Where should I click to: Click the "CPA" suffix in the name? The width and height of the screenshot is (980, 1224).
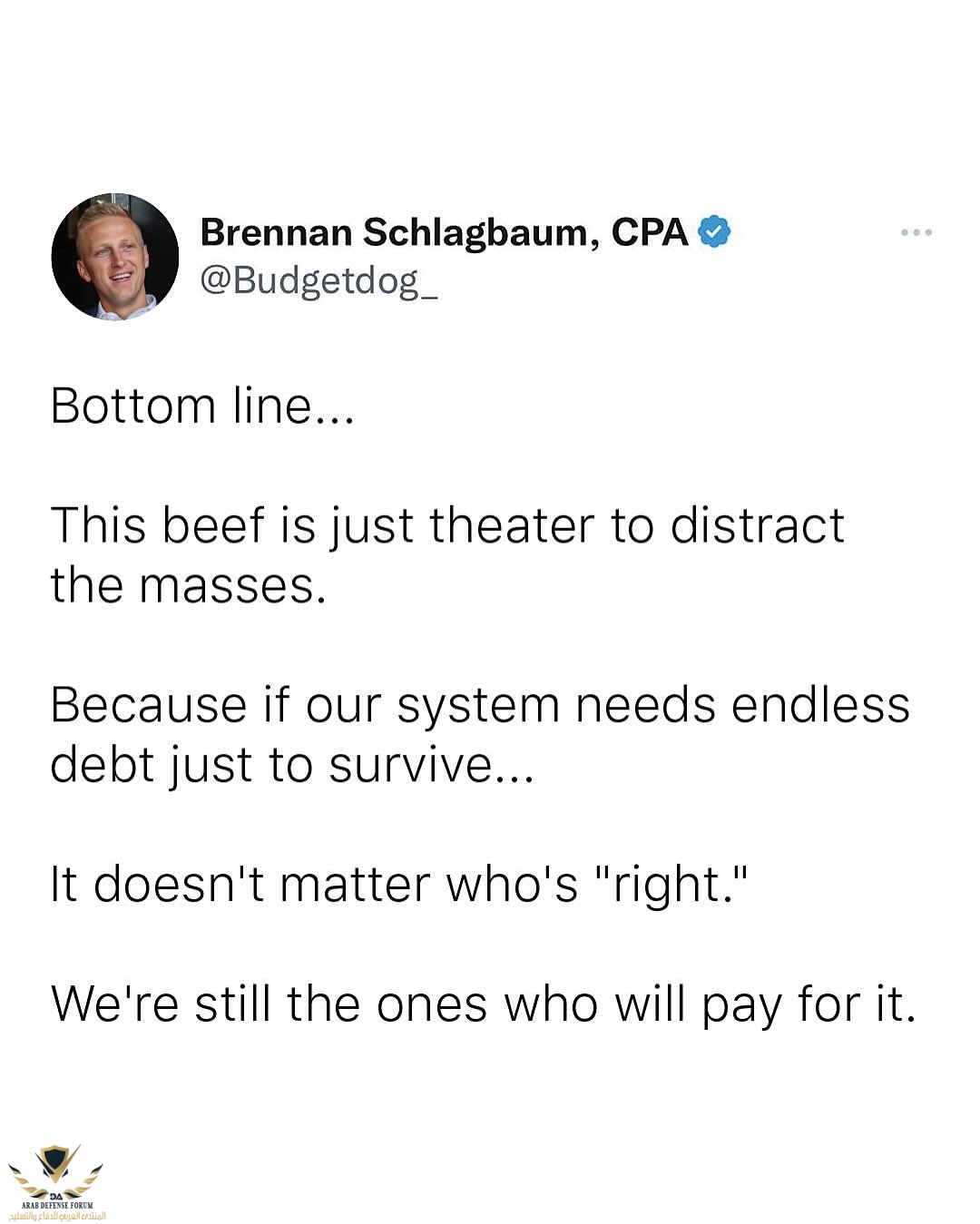pos(650,232)
